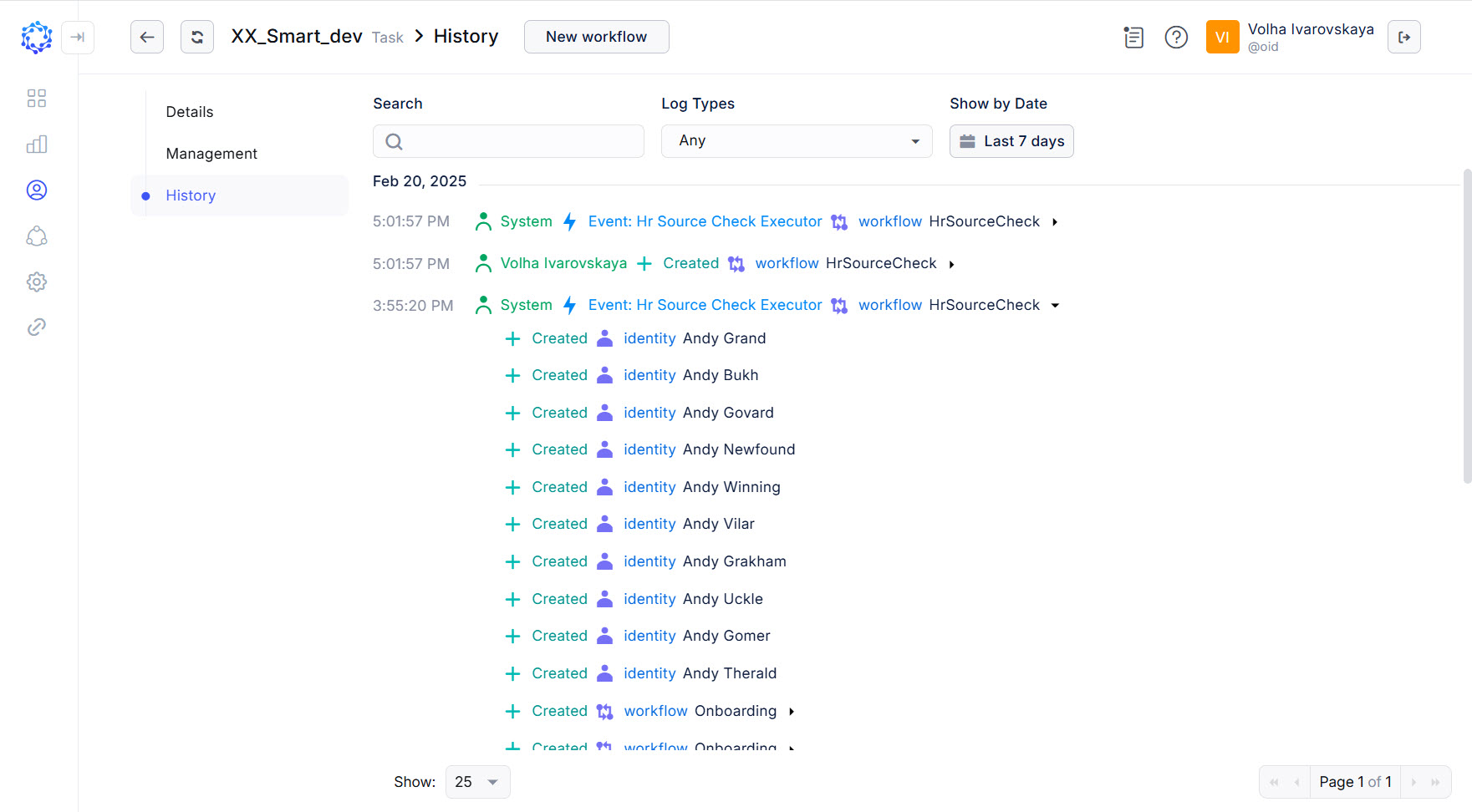Open the Log Types dropdown showing Any
Image resolution: width=1472 pixels, height=812 pixels.
pyautogui.click(x=795, y=140)
